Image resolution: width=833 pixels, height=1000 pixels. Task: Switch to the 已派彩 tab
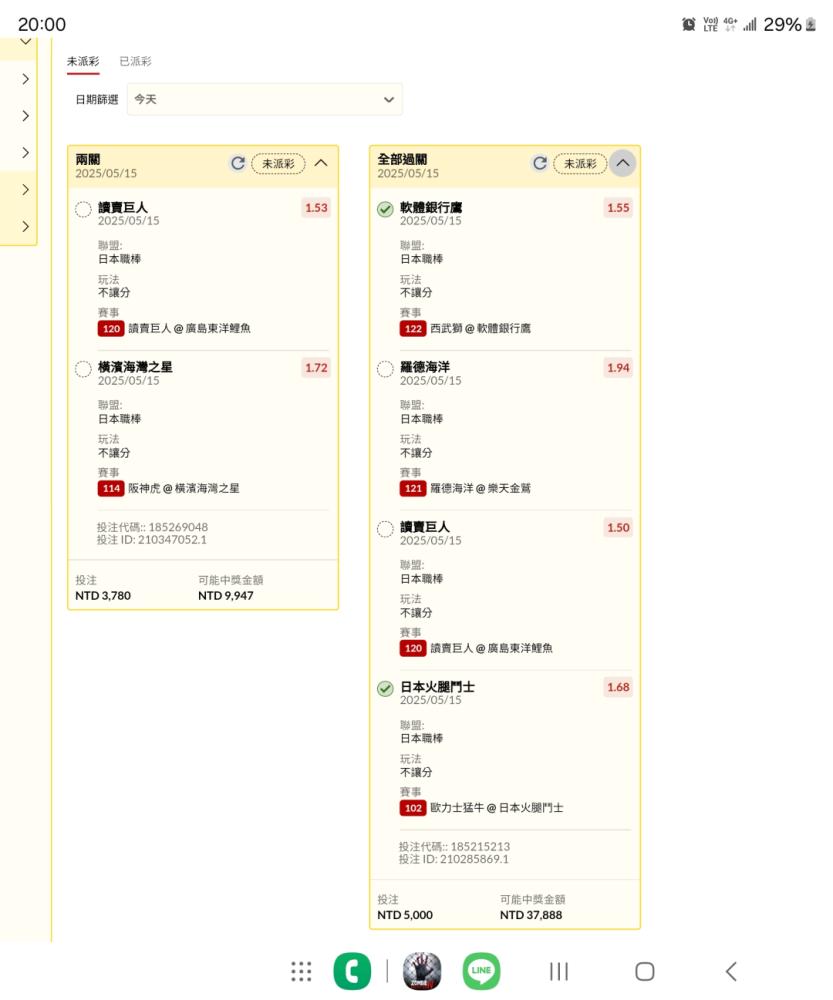[135, 61]
